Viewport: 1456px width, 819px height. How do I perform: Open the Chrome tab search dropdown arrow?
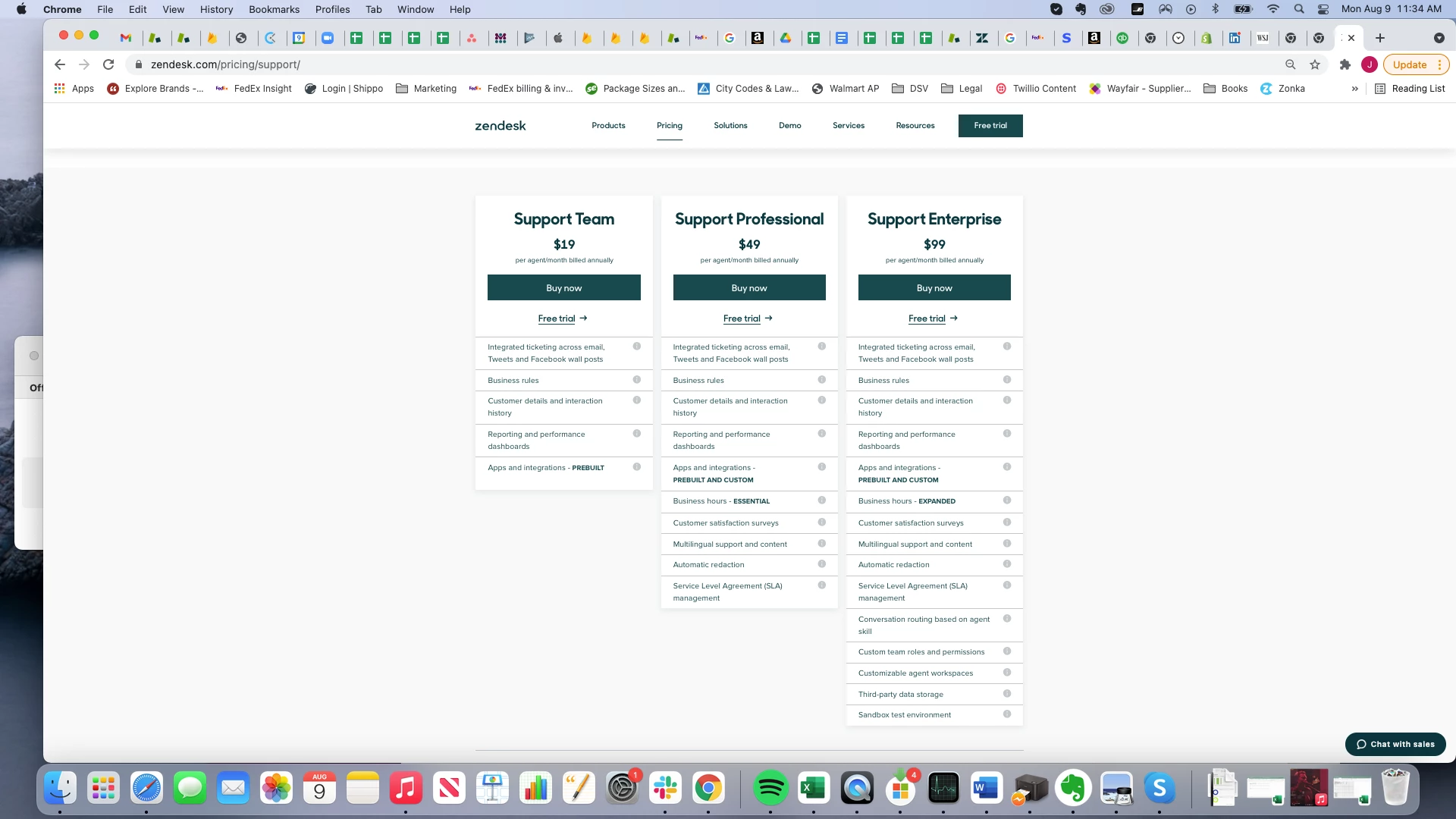1439,38
